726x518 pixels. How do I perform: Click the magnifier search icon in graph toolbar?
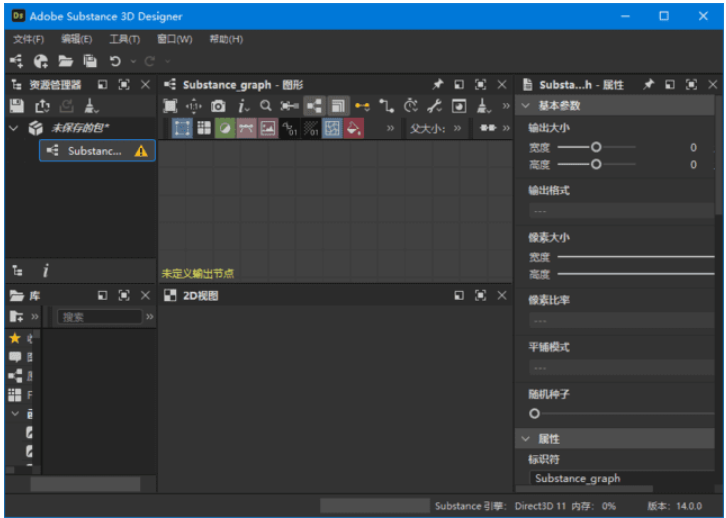click(265, 106)
